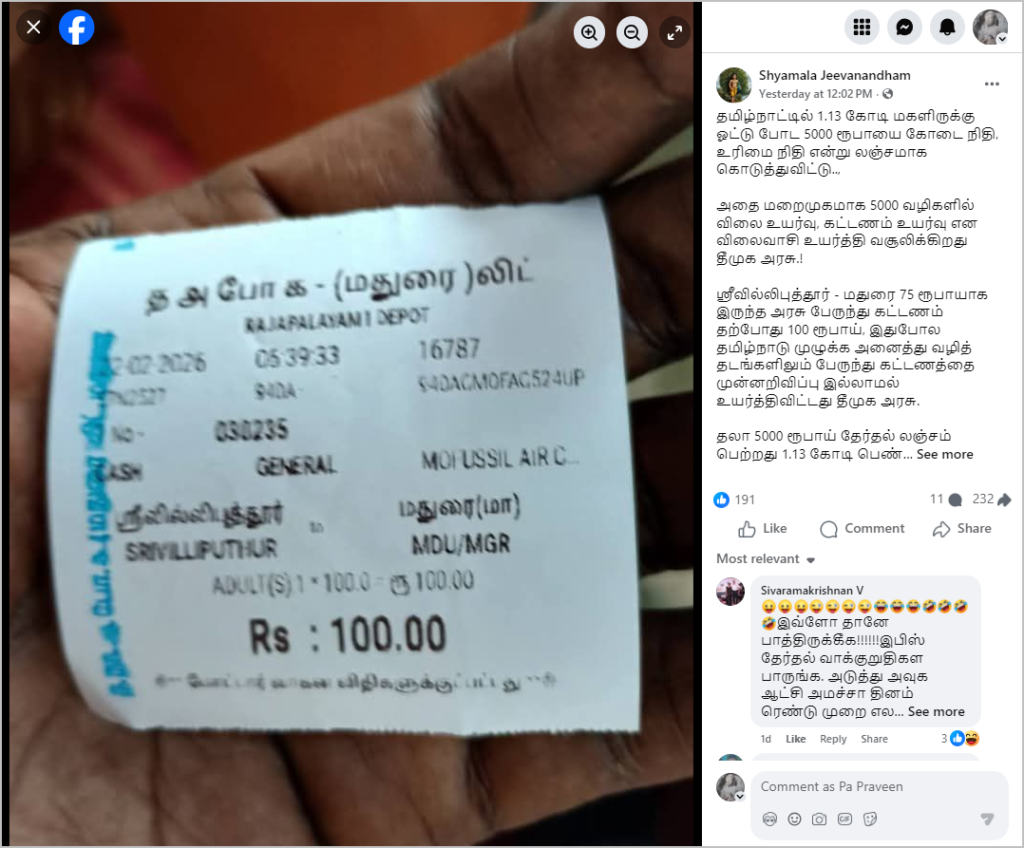
Task: Expand post text with See more
Action: click(x=944, y=454)
